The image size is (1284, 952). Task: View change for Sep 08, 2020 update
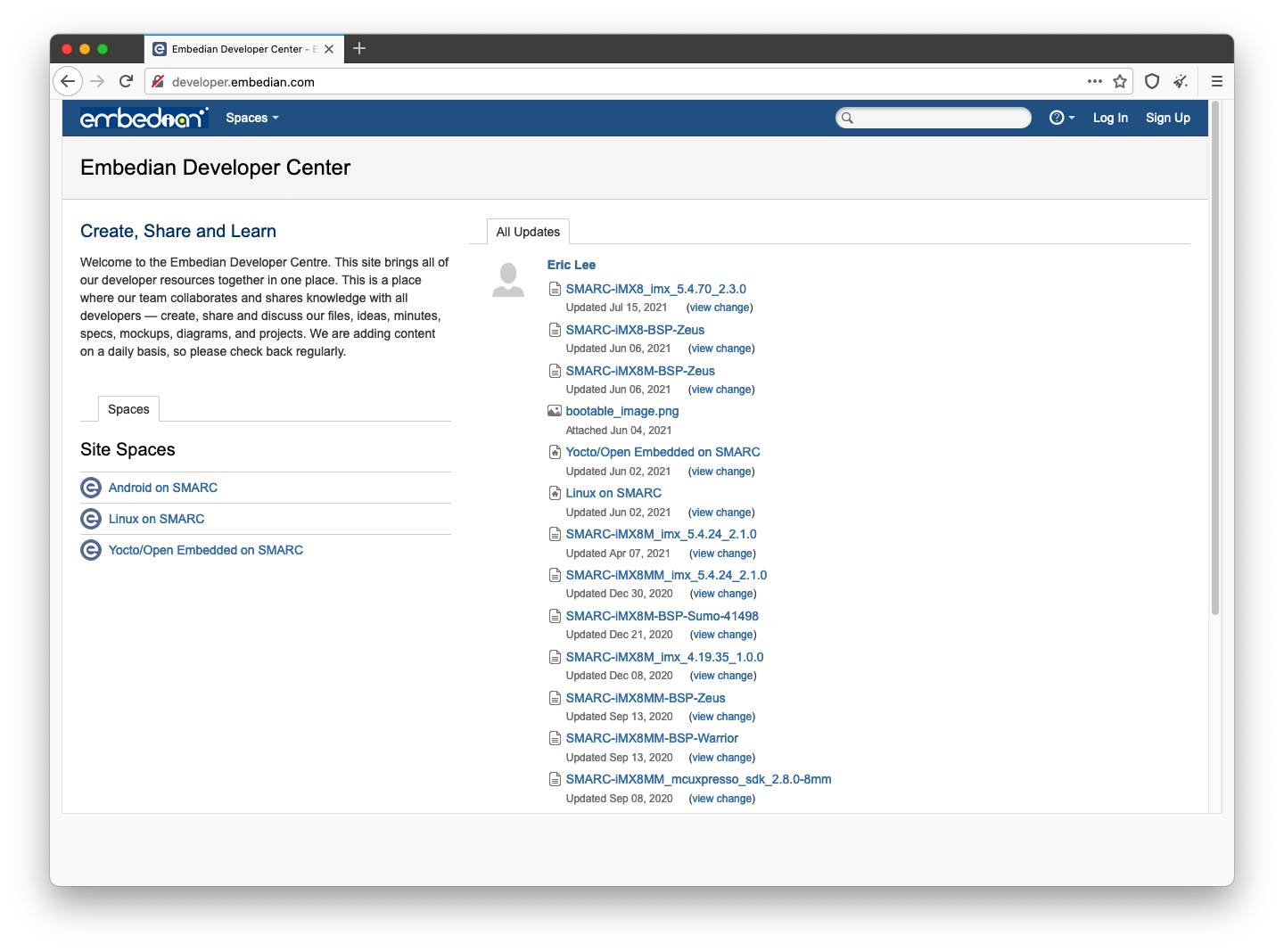[722, 799]
